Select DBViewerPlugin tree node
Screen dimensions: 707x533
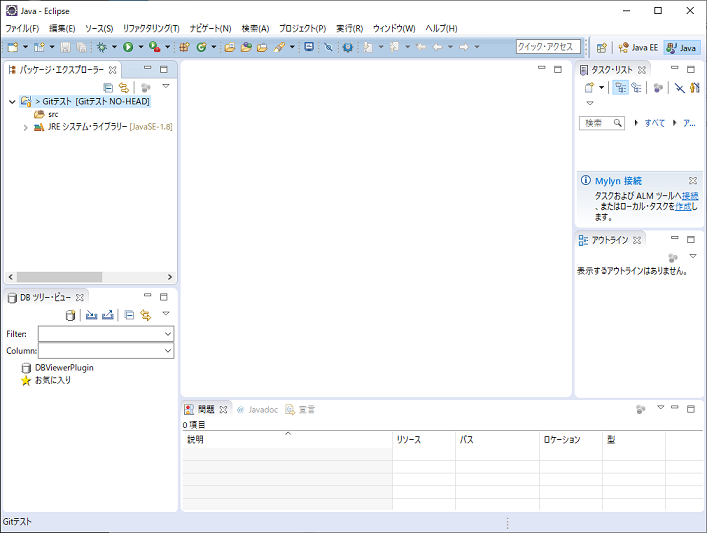tap(58, 368)
